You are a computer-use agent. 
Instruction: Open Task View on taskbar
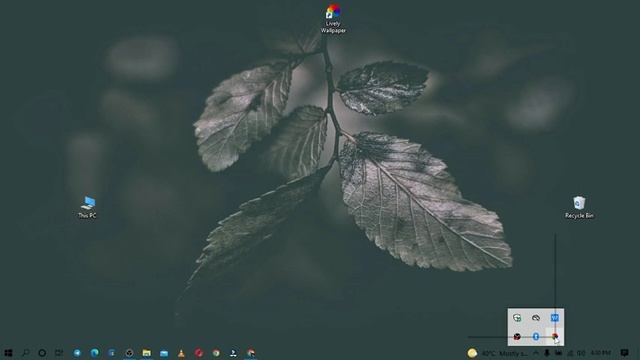[59, 353]
